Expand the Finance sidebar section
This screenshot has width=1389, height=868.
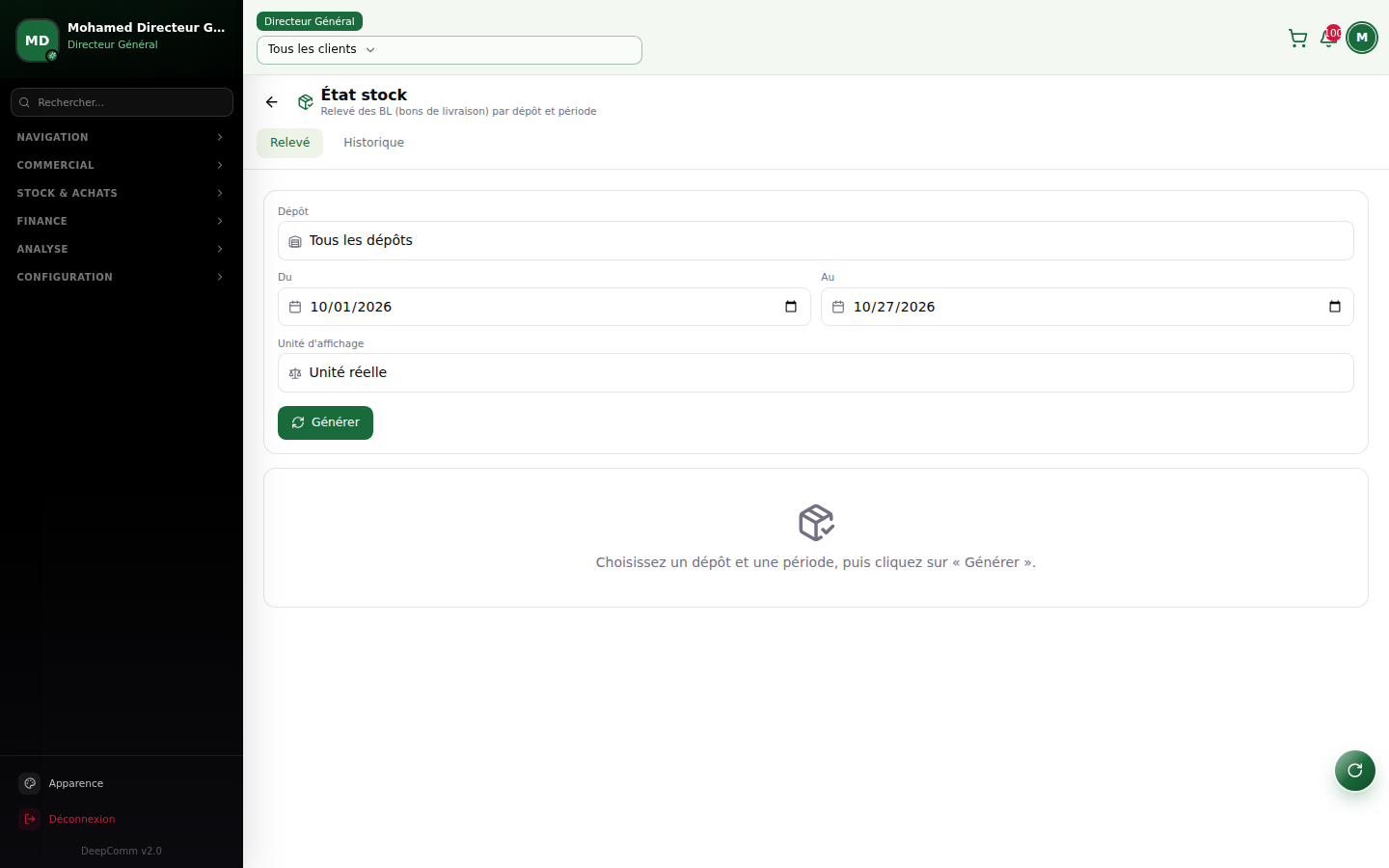coord(122,221)
